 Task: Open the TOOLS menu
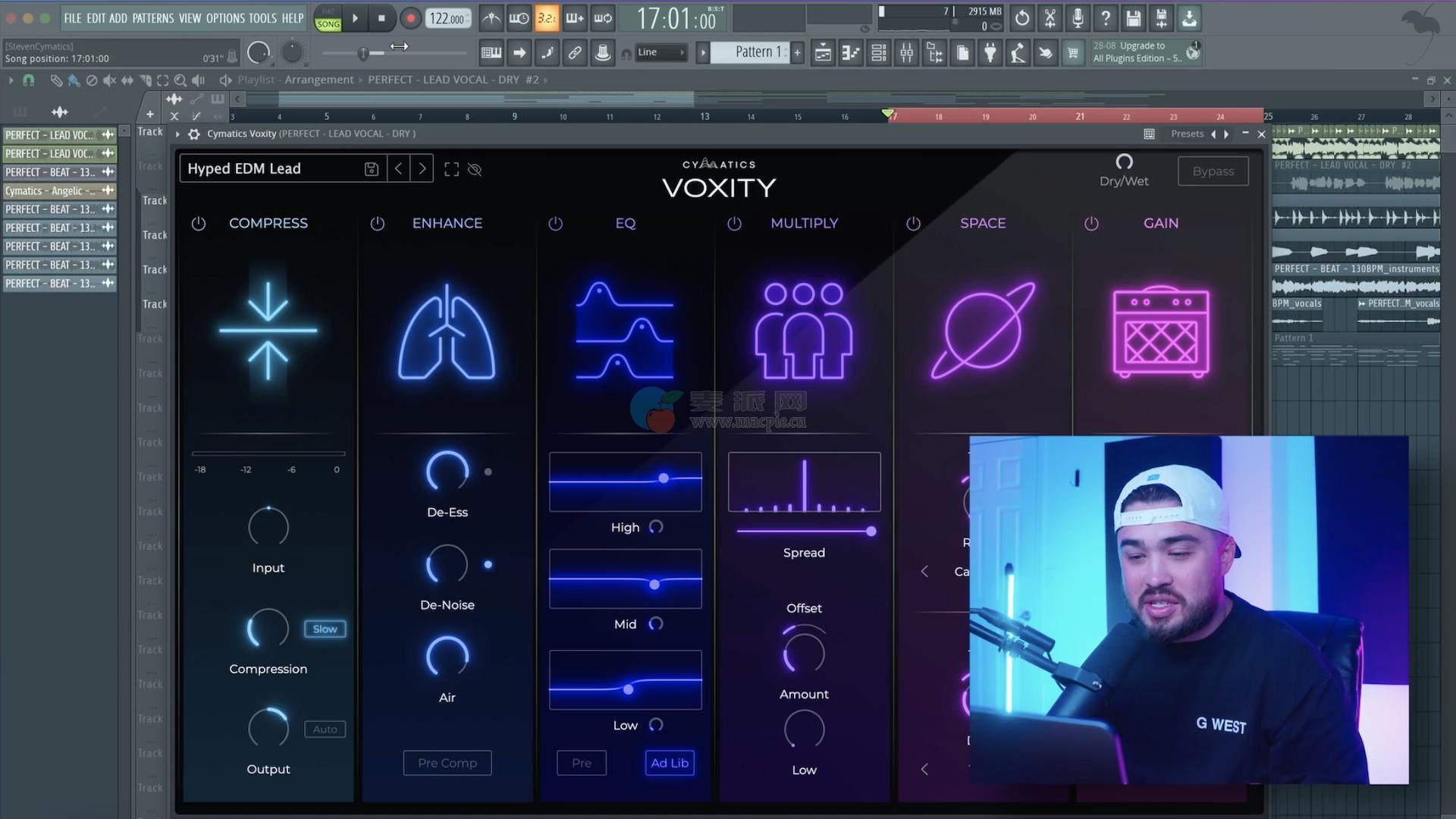click(x=262, y=18)
